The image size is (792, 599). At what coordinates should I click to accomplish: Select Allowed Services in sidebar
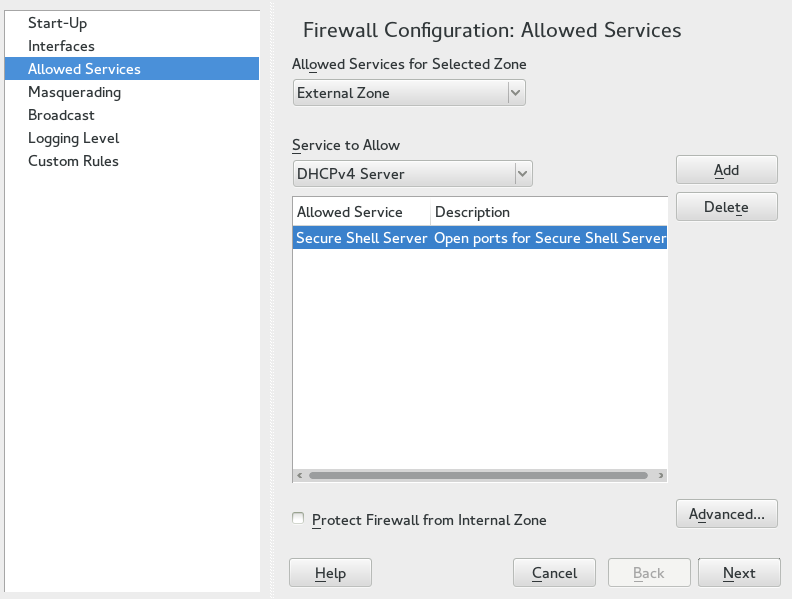click(84, 69)
